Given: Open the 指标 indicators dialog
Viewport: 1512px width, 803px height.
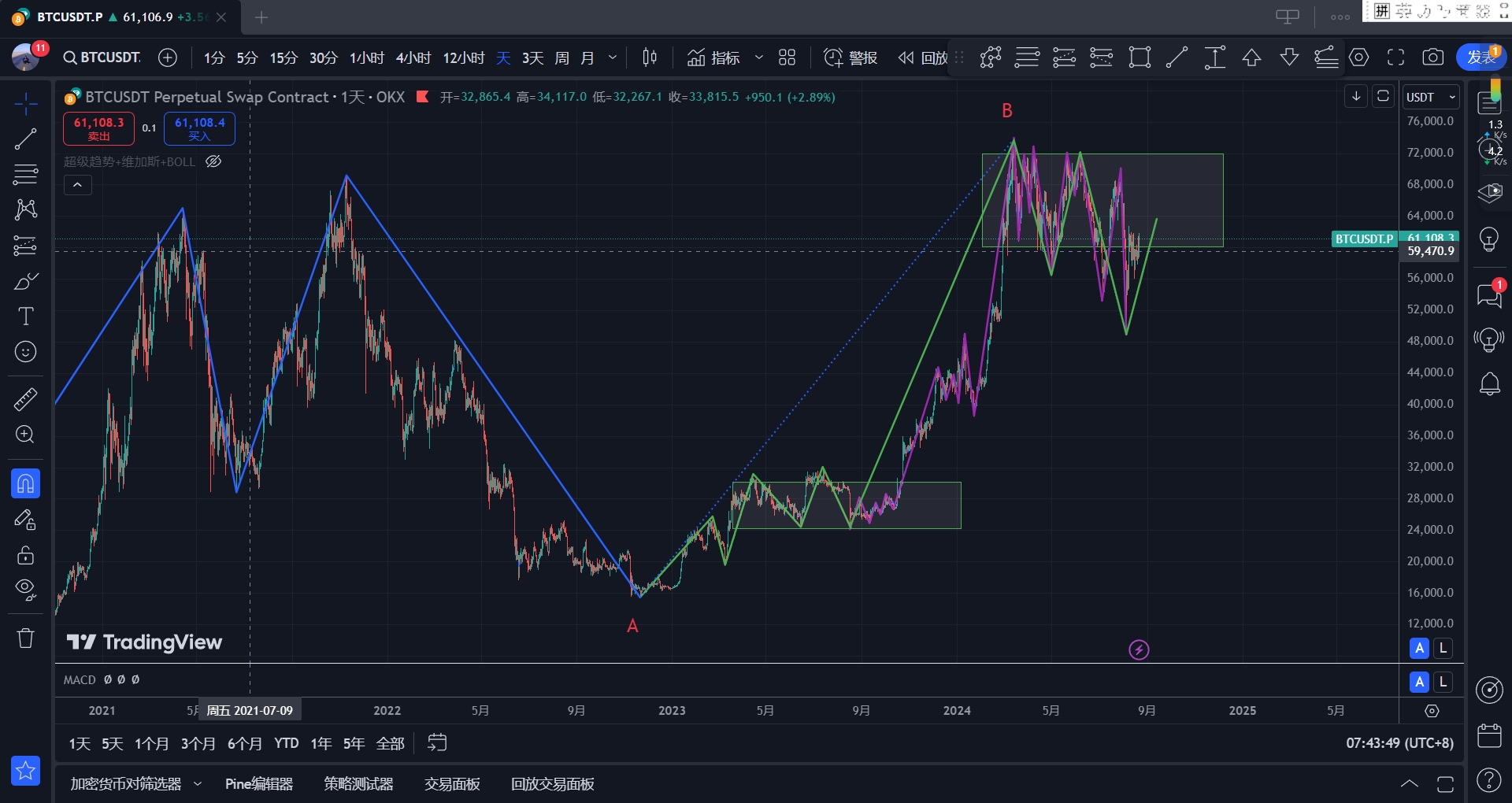Looking at the screenshot, I should click(714, 57).
